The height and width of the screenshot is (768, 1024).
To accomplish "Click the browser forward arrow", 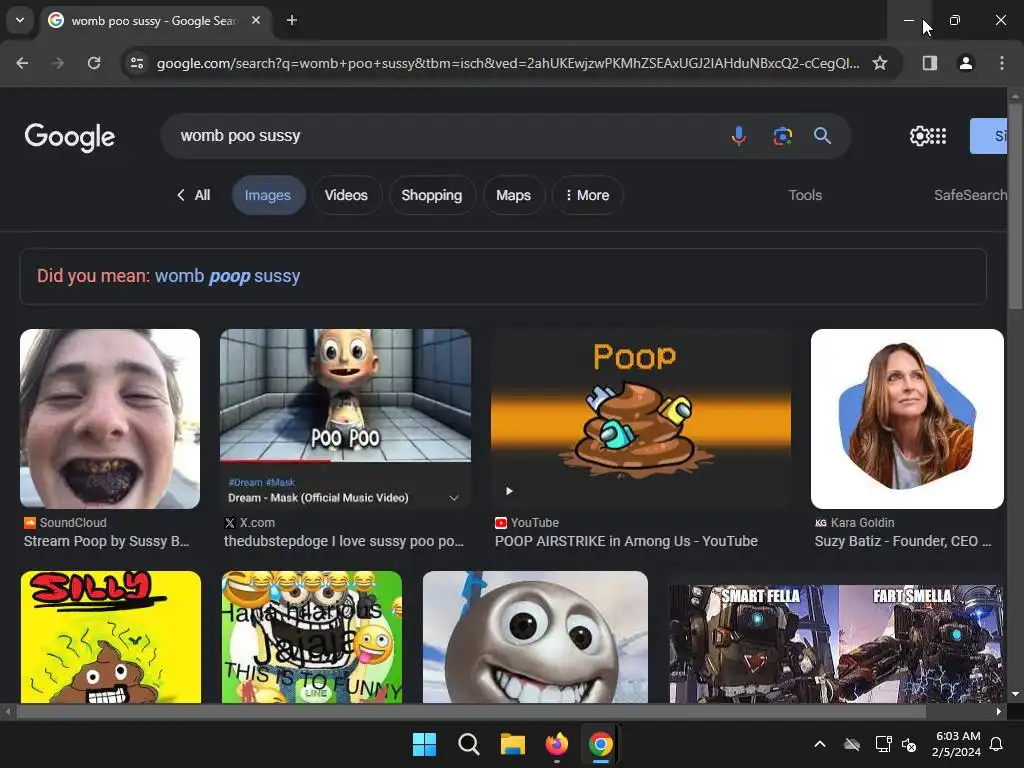I will [57, 63].
